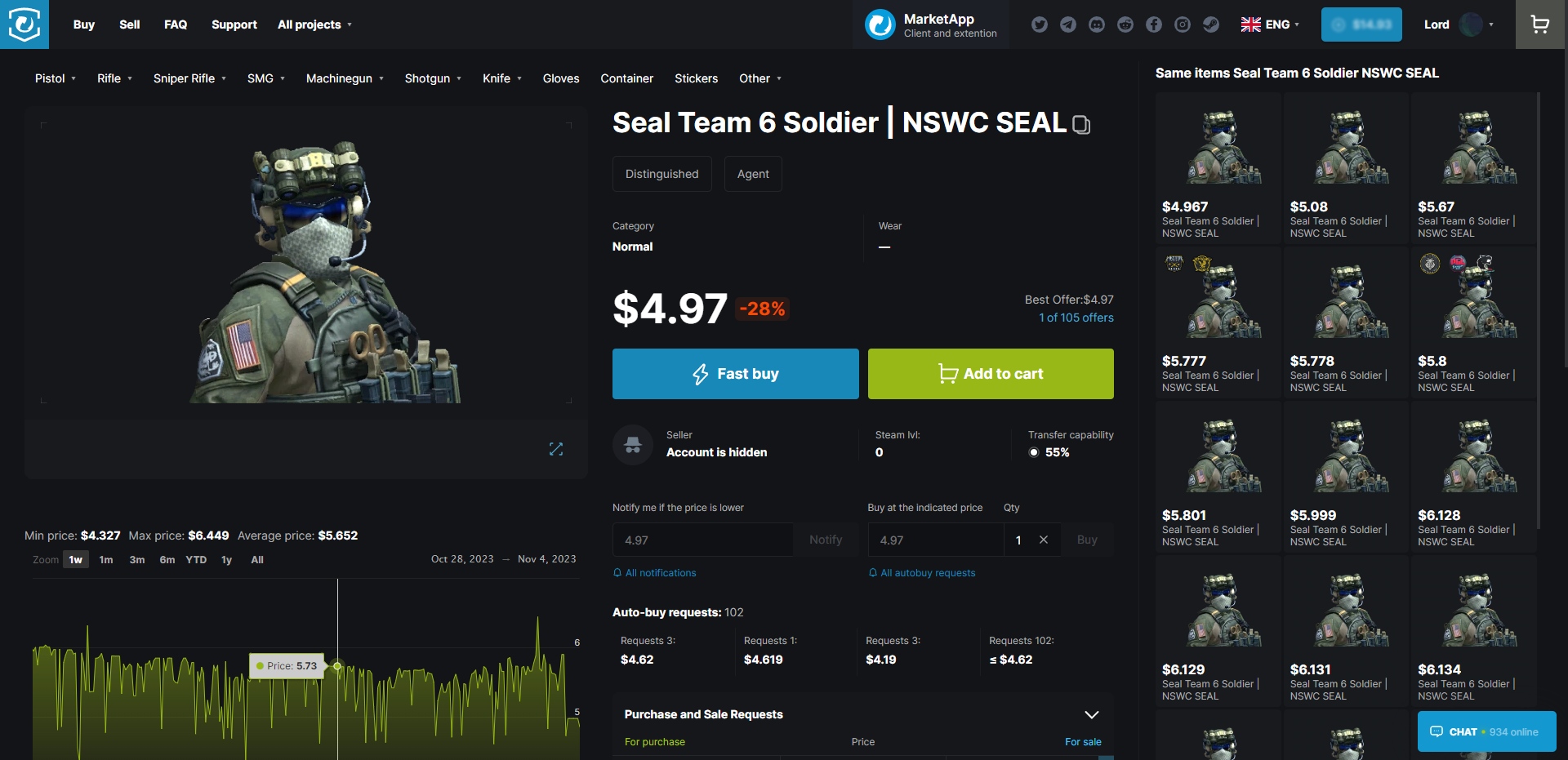Set chart zoom to 1w

coord(76,560)
